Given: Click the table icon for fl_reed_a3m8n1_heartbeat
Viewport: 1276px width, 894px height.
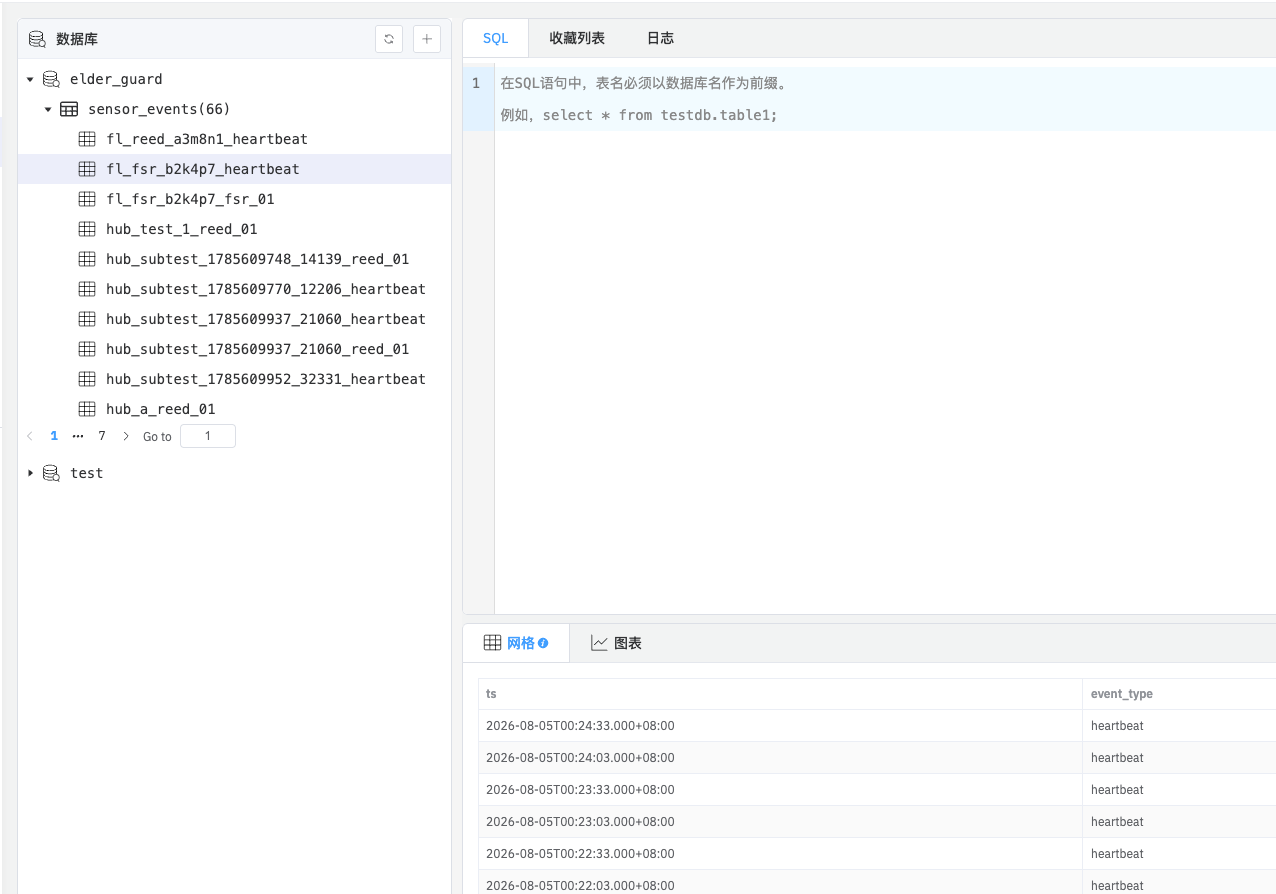Looking at the screenshot, I should tap(87, 139).
